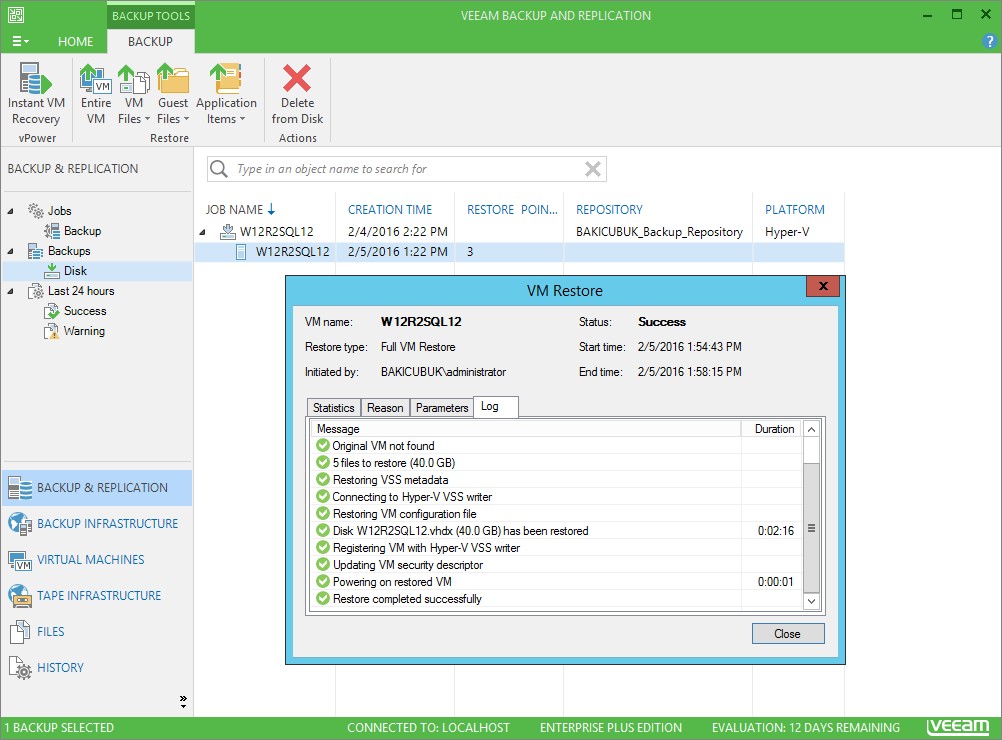Launch Instant VM Recovery
Screen dimensions: 1002x740
tap(36, 93)
